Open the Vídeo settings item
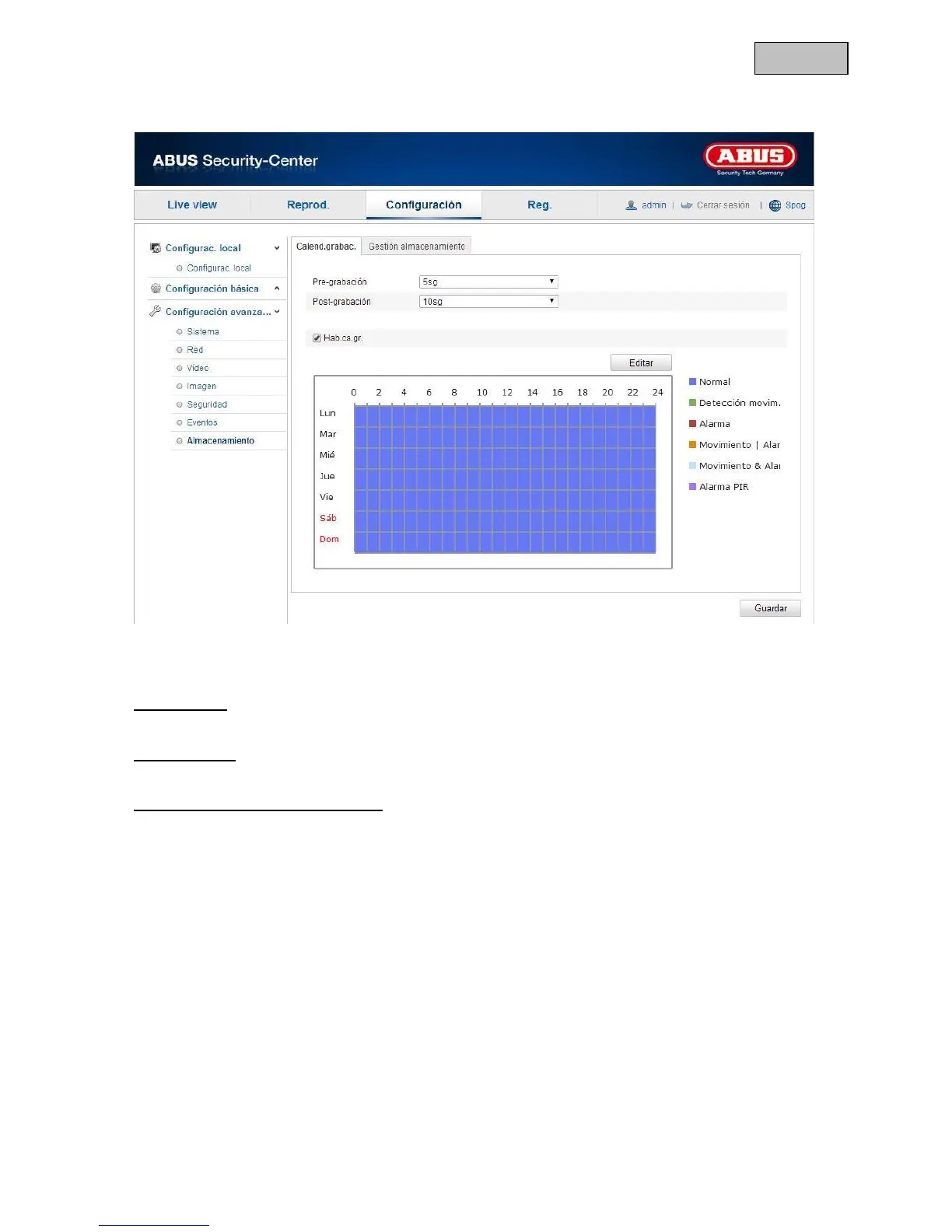Image resolution: width=952 pixels, height=1232 pixels. tap(198, 368)
